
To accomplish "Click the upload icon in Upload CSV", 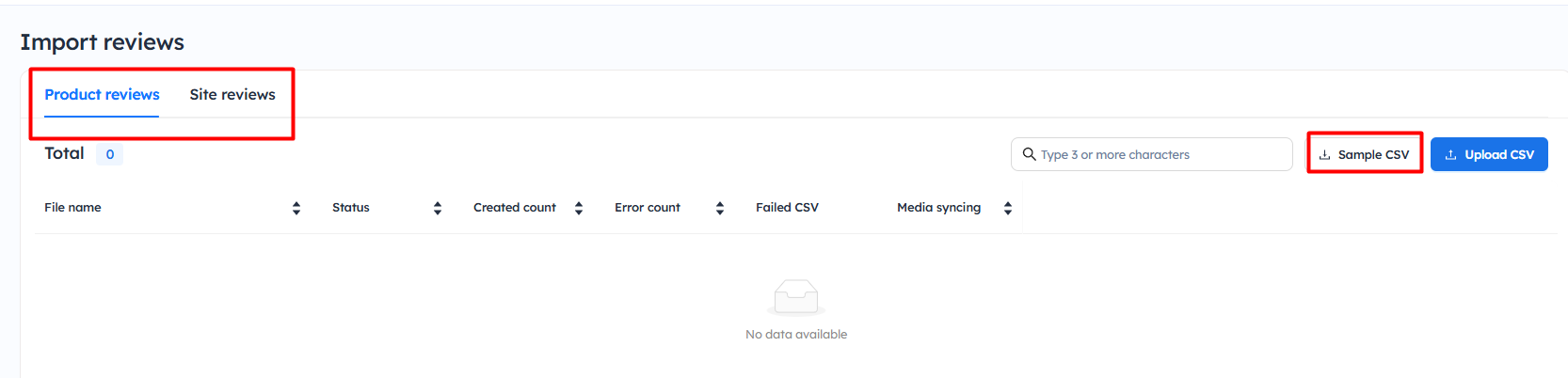I will (x=1450, y=155).
